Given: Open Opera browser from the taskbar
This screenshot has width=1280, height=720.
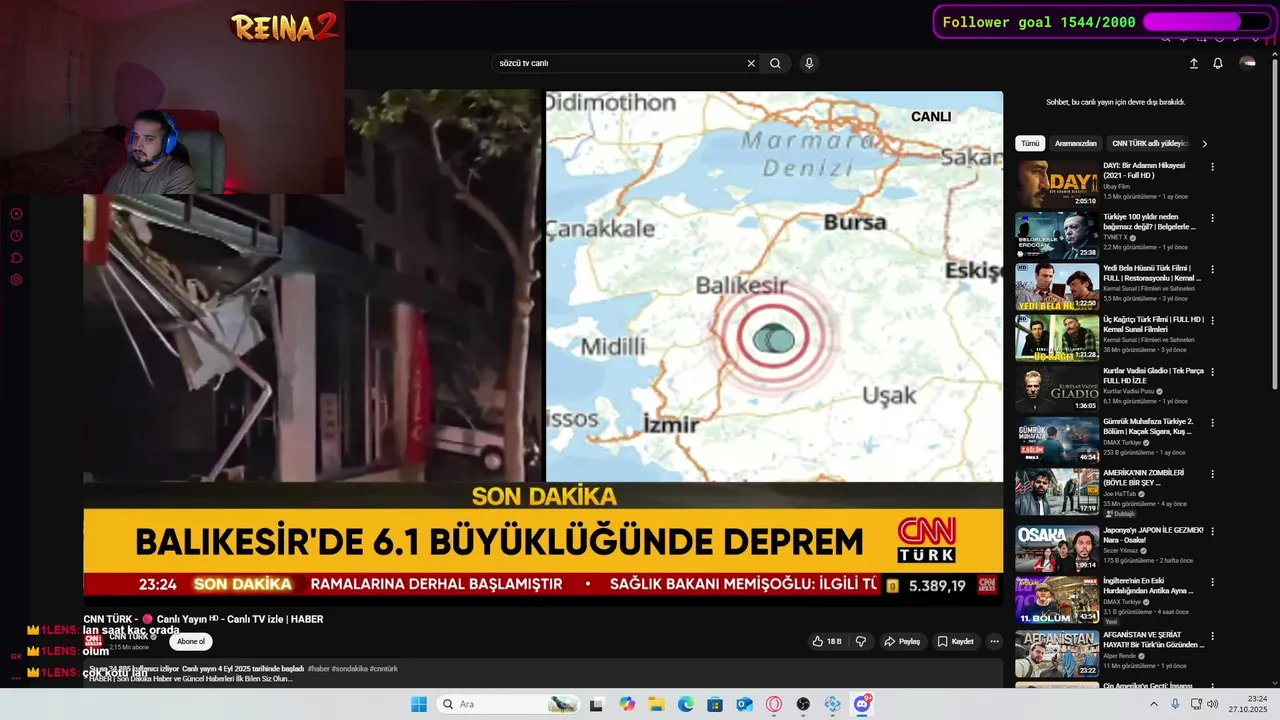Looking at the screenshot, I should click(774, 704).
